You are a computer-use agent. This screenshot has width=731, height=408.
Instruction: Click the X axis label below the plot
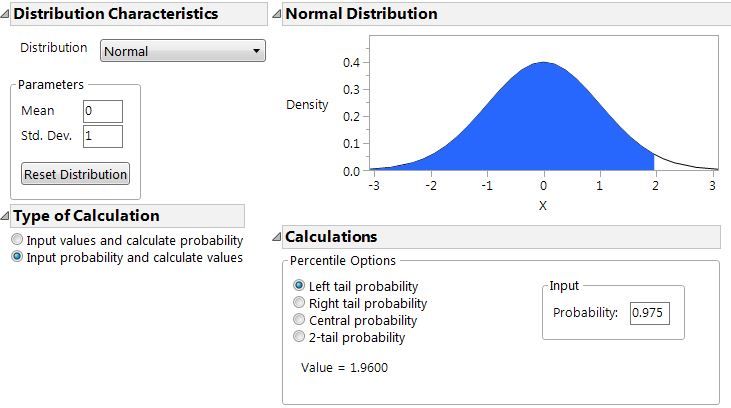(x=544, y=205)
